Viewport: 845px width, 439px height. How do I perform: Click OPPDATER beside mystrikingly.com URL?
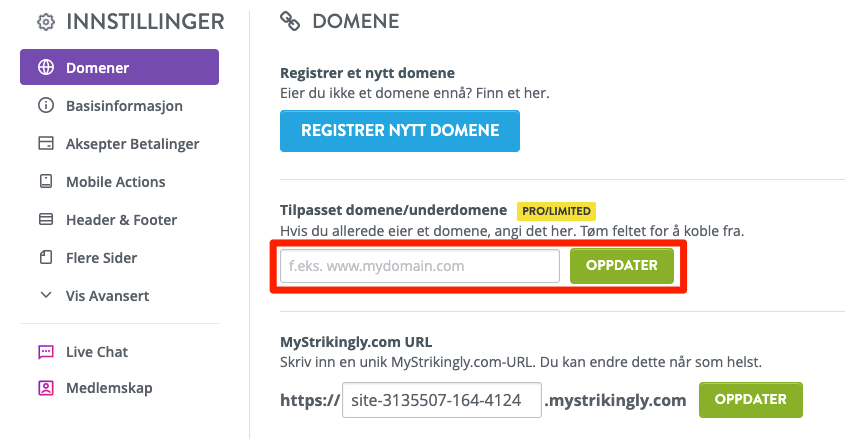tap(751, 400)
